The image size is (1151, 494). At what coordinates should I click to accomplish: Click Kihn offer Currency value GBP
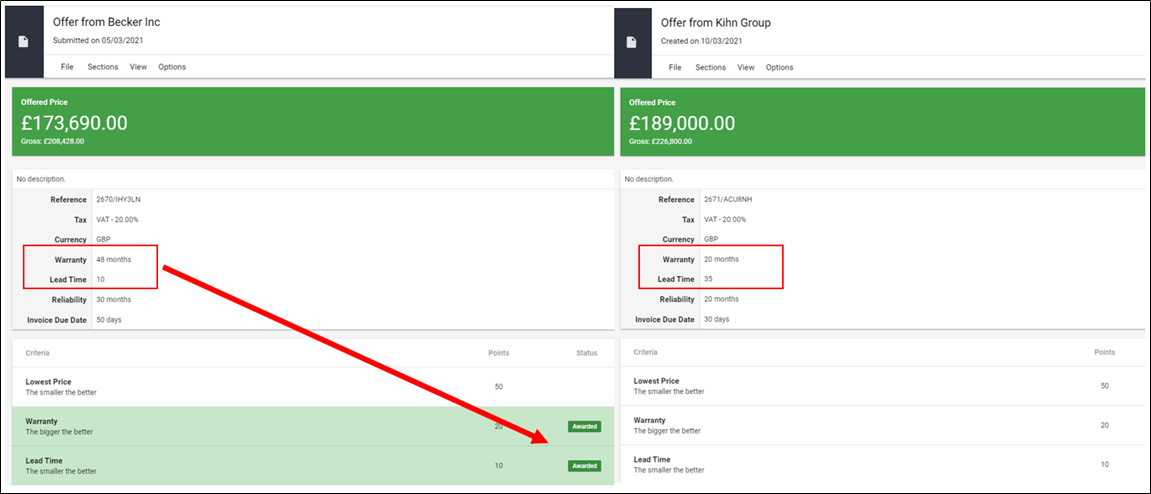point(711,239)
